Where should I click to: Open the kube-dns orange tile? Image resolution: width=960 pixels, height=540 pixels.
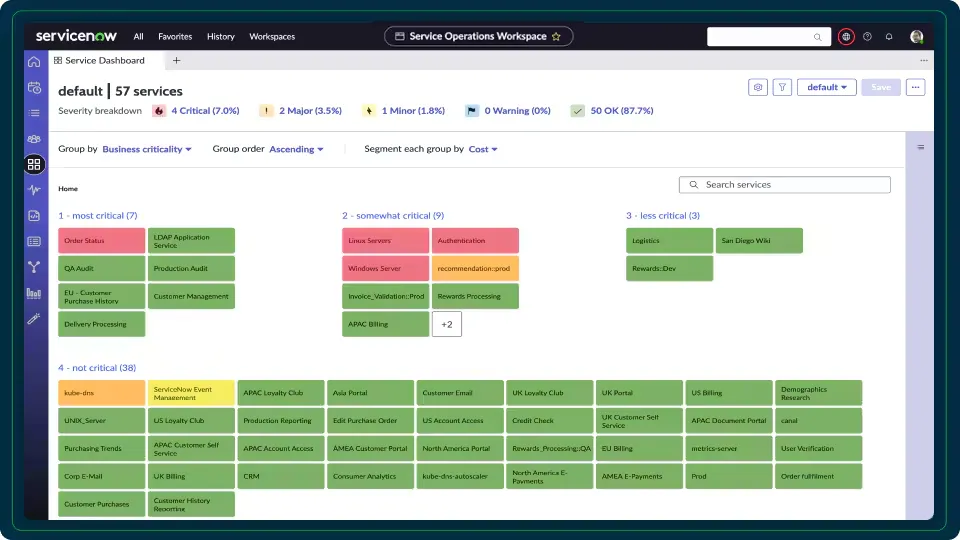(x=102, y=393)
